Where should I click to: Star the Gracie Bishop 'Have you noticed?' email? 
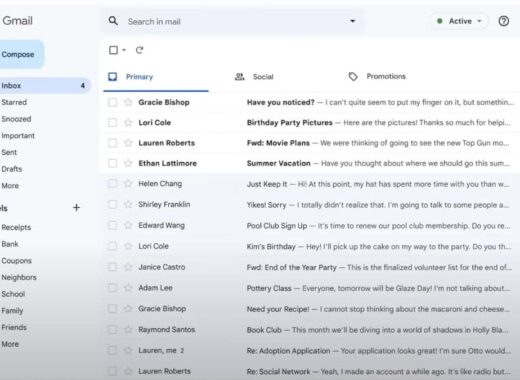128,102
